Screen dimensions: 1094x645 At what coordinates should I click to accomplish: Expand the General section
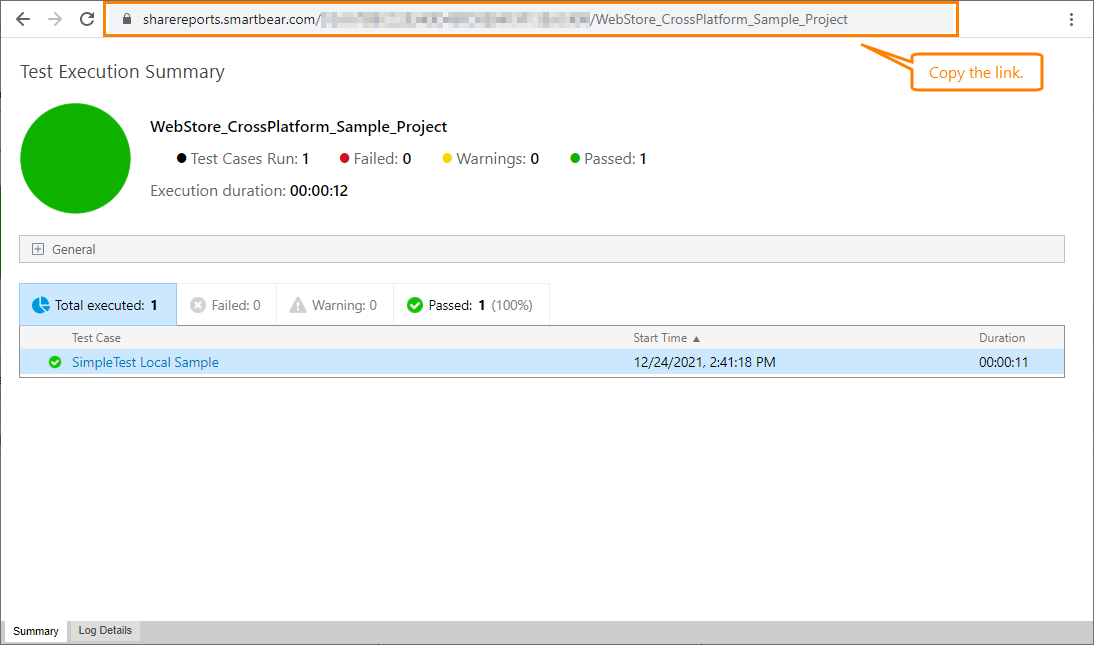pos(38,248)
